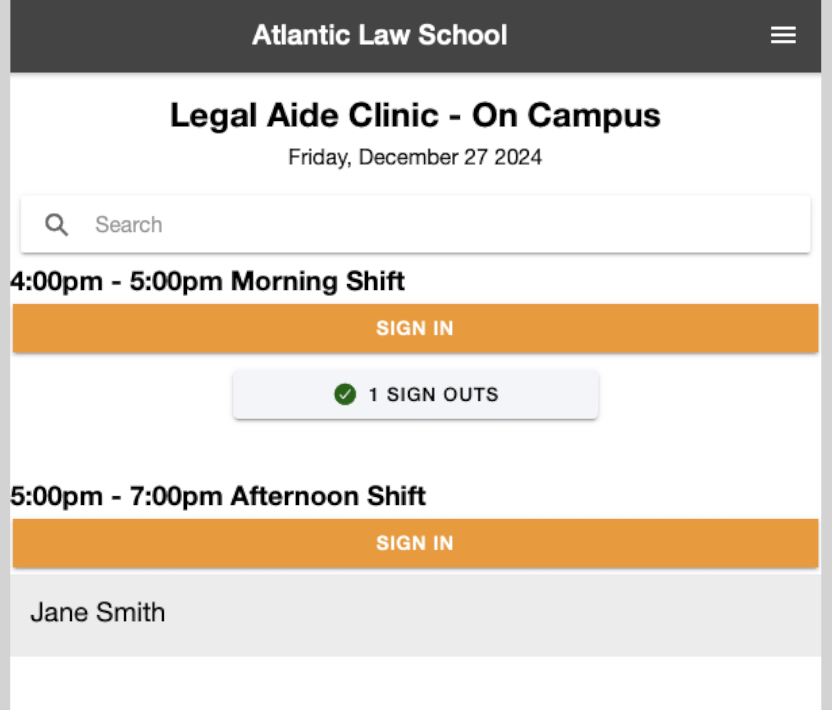832x710 pixels.
Task: Open the hamburger navigation menu
Action: point(783,36)
